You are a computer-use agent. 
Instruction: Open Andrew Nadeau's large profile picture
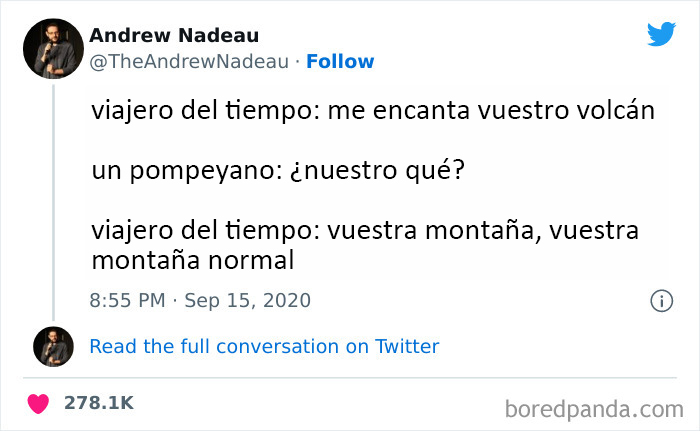click(52, 47)
